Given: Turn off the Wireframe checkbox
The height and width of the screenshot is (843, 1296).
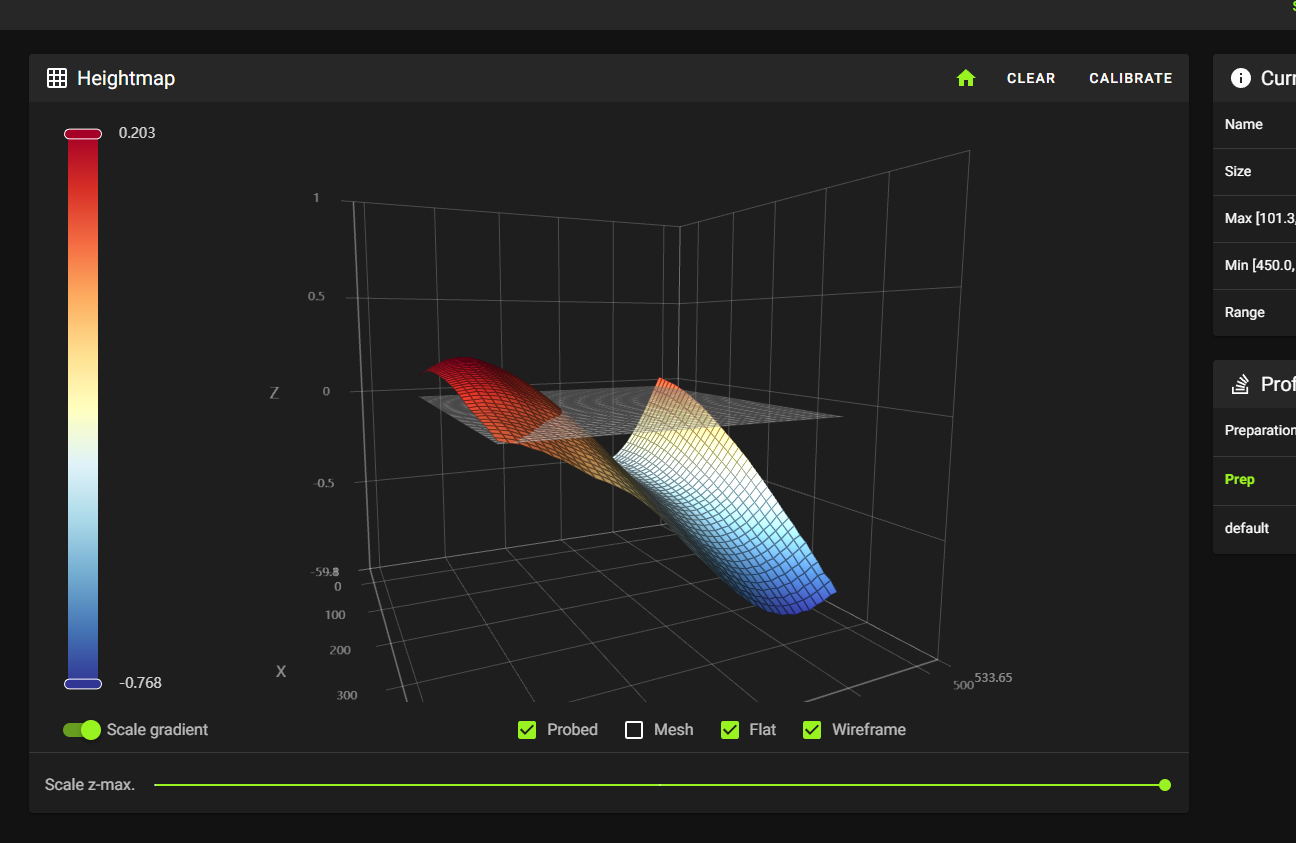Looking at the screenshot, I should tap(812, 730).
